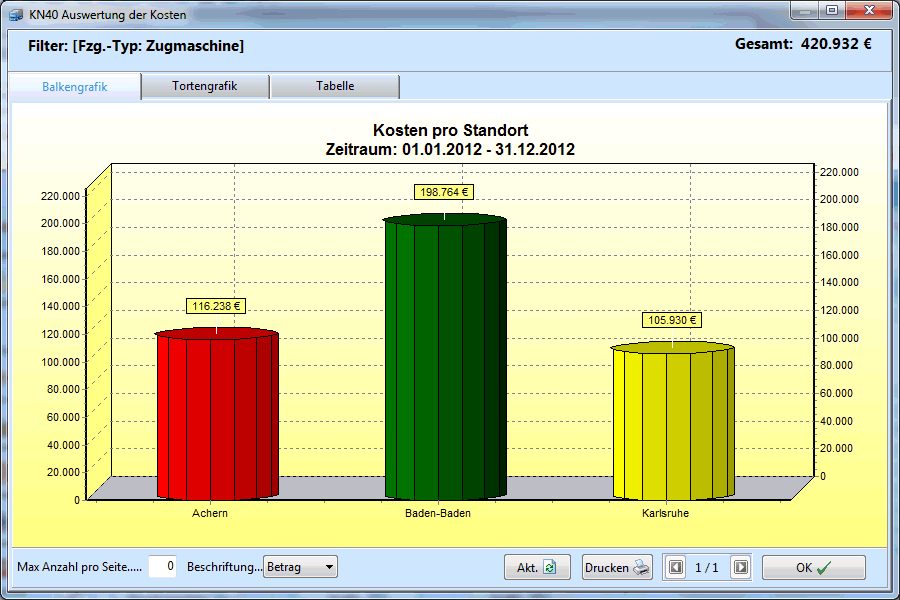Select the 198.764 € value label
Screen dimensions: 900x600
tap(444, 192)
